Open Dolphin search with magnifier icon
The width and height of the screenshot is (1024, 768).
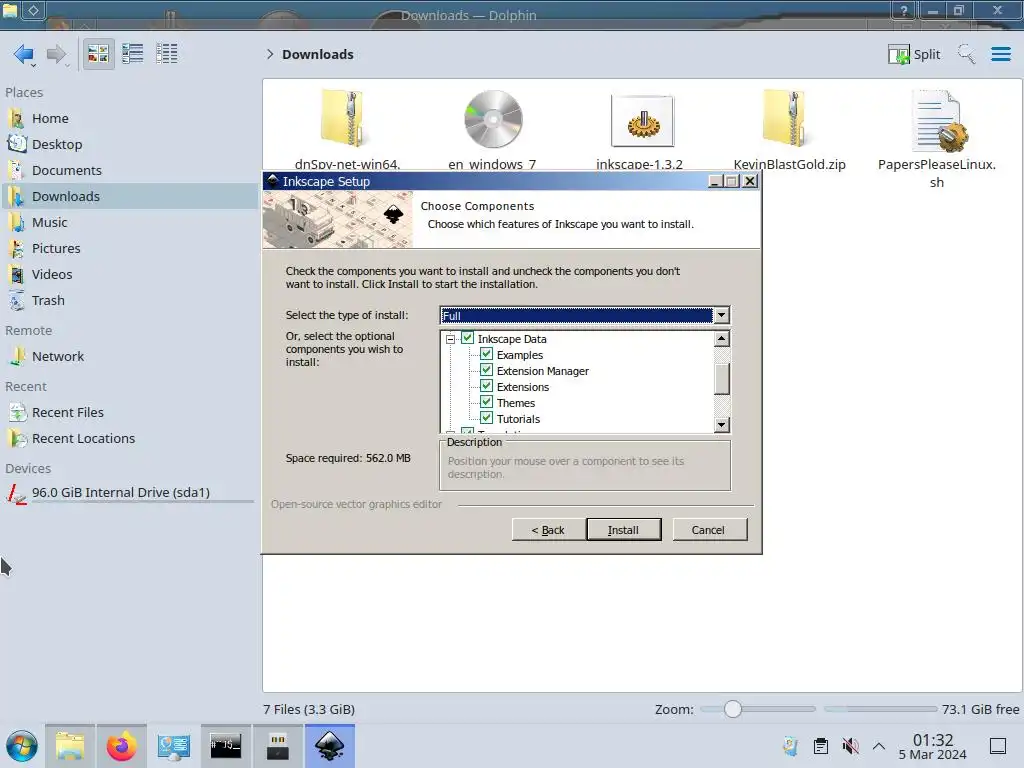point(966,54)
